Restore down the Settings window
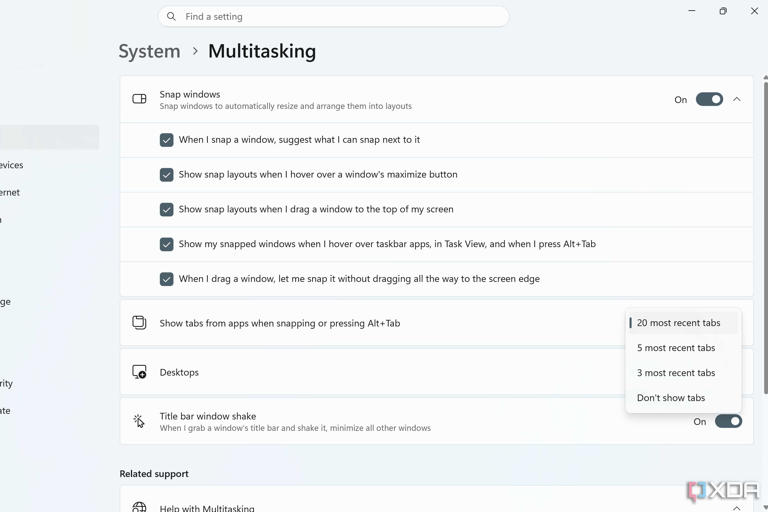 tap(723, 11)
